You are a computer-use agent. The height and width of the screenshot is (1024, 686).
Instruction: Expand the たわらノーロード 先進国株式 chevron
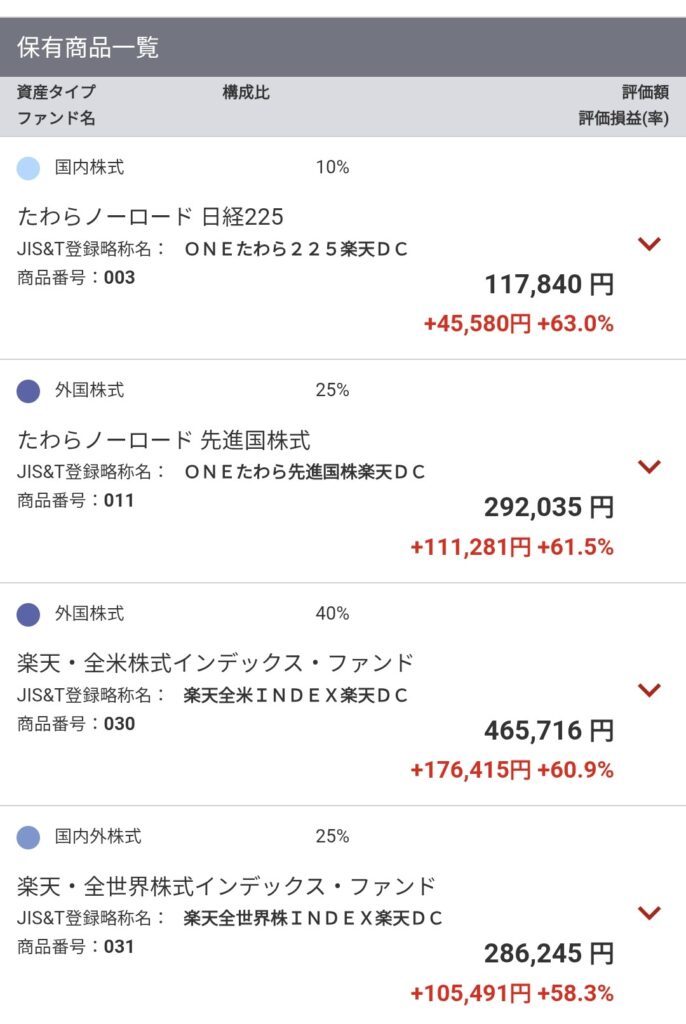[650, 466]
